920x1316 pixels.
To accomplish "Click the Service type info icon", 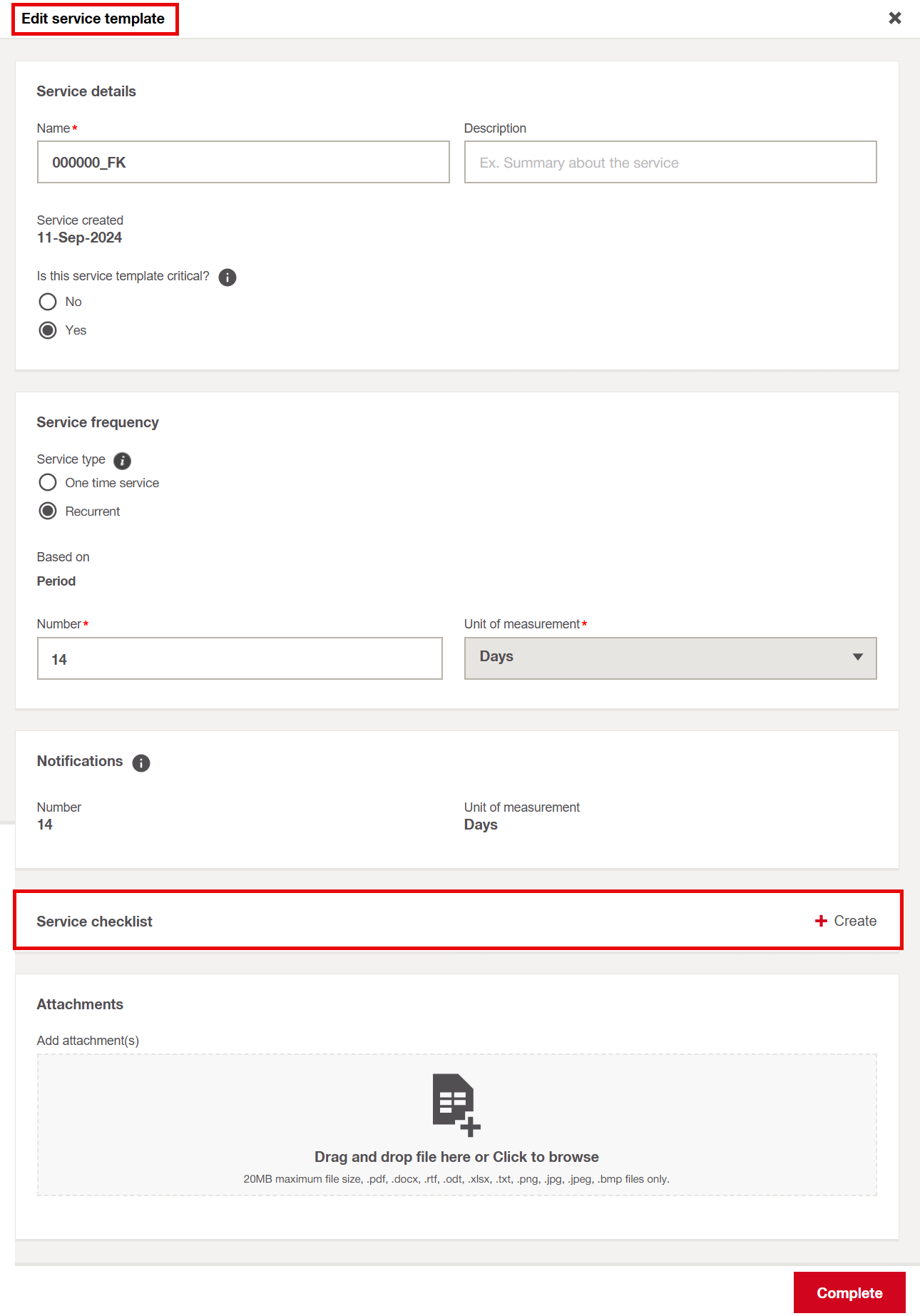I will click(123, 461).
